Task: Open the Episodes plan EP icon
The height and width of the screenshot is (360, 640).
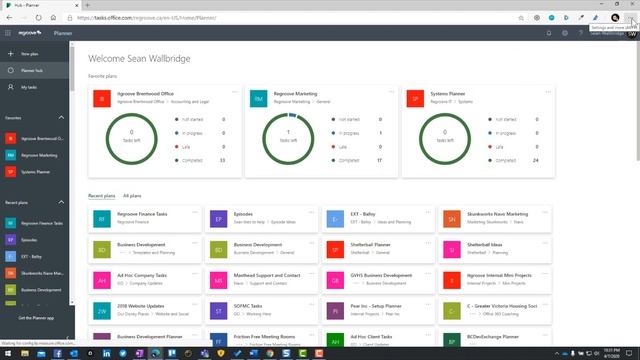Action: coord(218,219)
